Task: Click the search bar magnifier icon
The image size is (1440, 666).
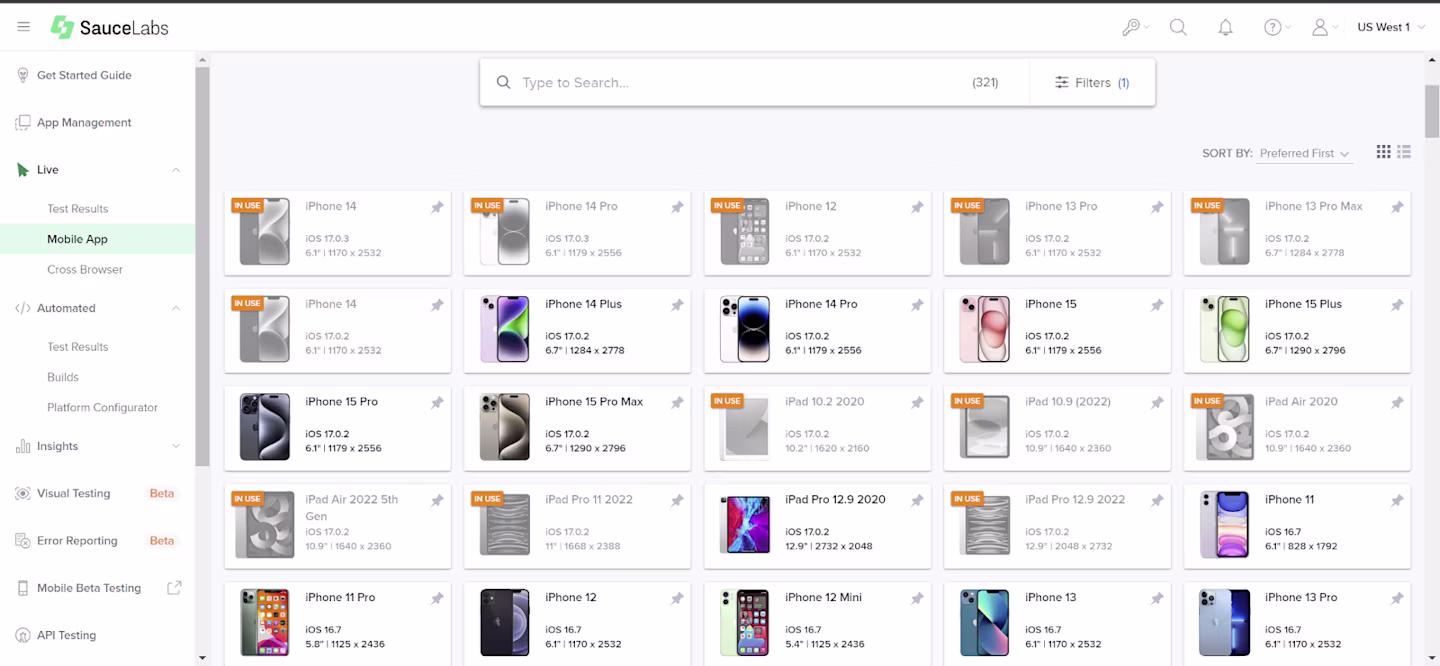Action: (x=504, y=82)
